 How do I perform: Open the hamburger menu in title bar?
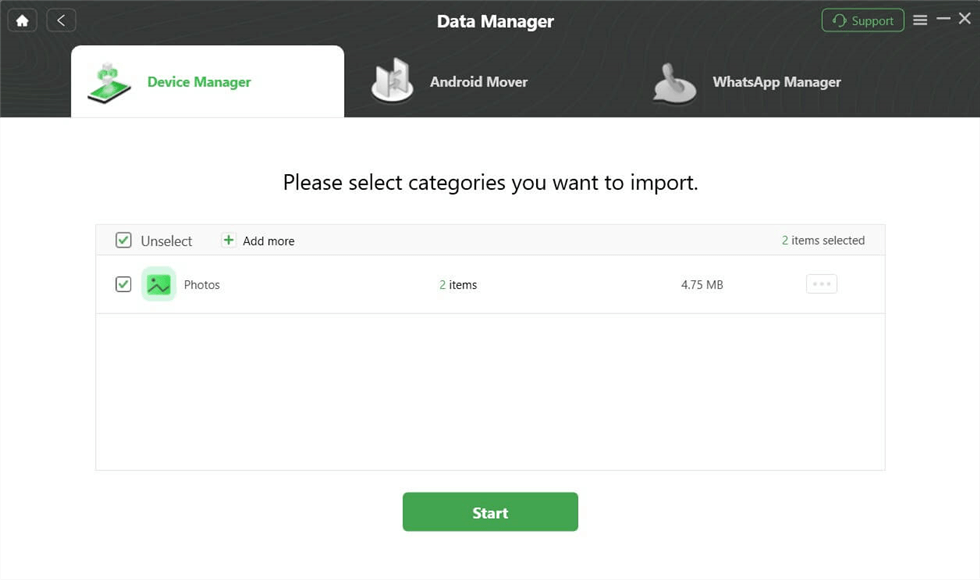(920, 20)
